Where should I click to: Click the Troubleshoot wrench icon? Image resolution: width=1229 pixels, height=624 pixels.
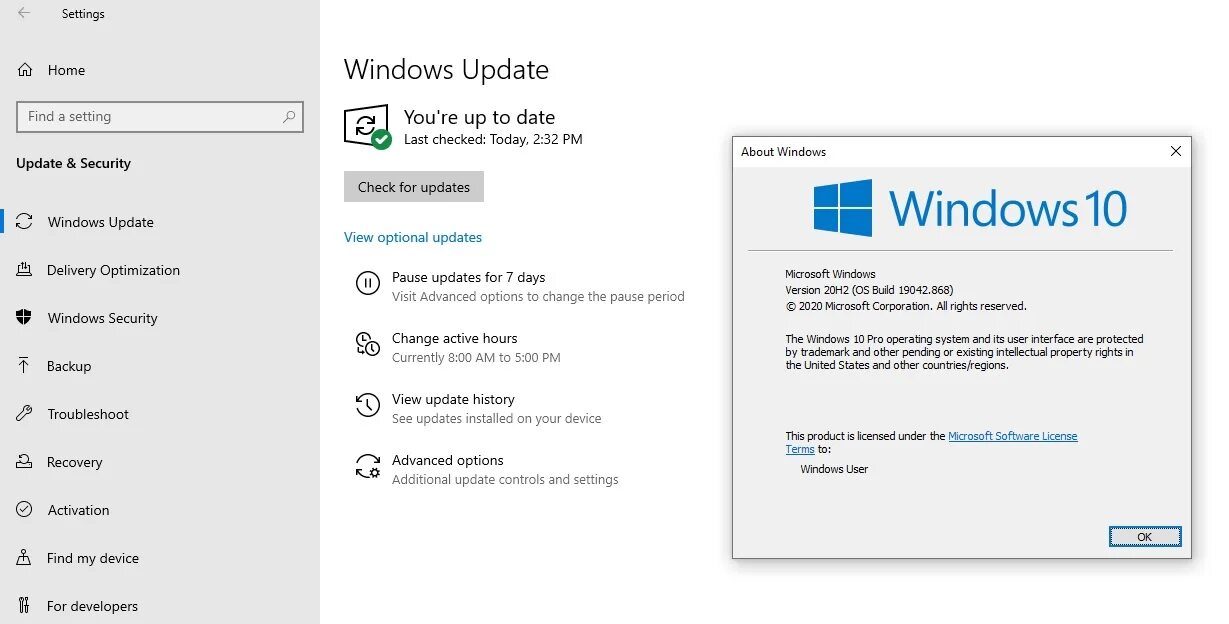point(25,414)
